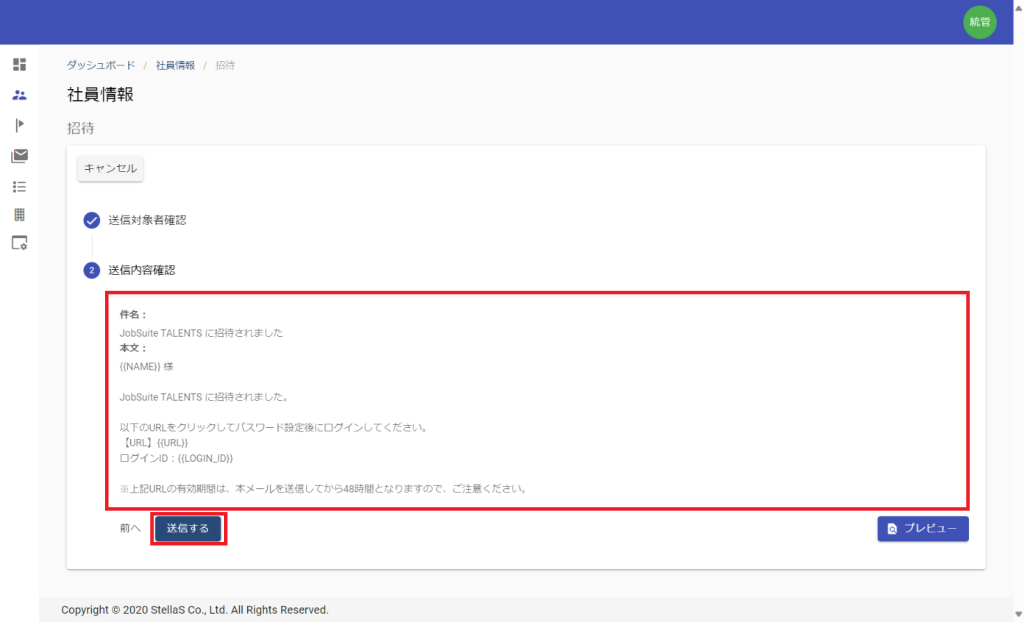This screenshot has width=1024, height=622.
Task: Select the employees people icon in sidebar
Action: point(19,95)
